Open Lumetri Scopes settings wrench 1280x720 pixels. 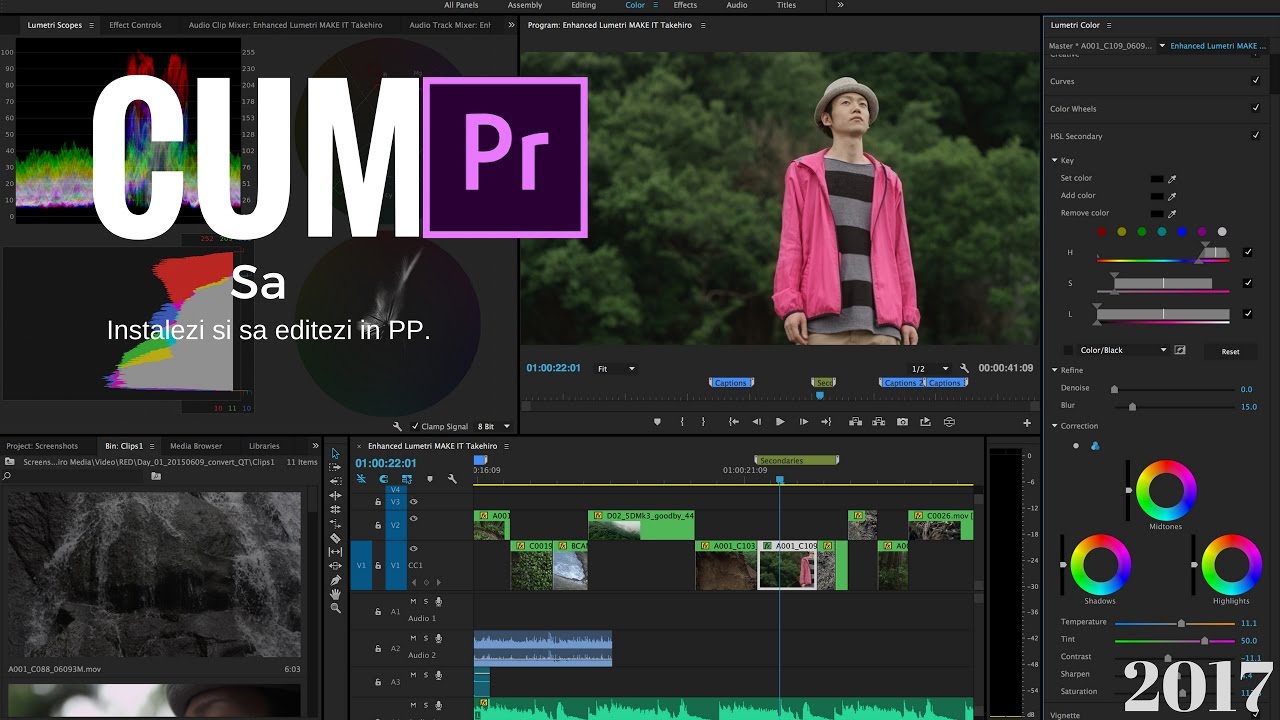398,426
